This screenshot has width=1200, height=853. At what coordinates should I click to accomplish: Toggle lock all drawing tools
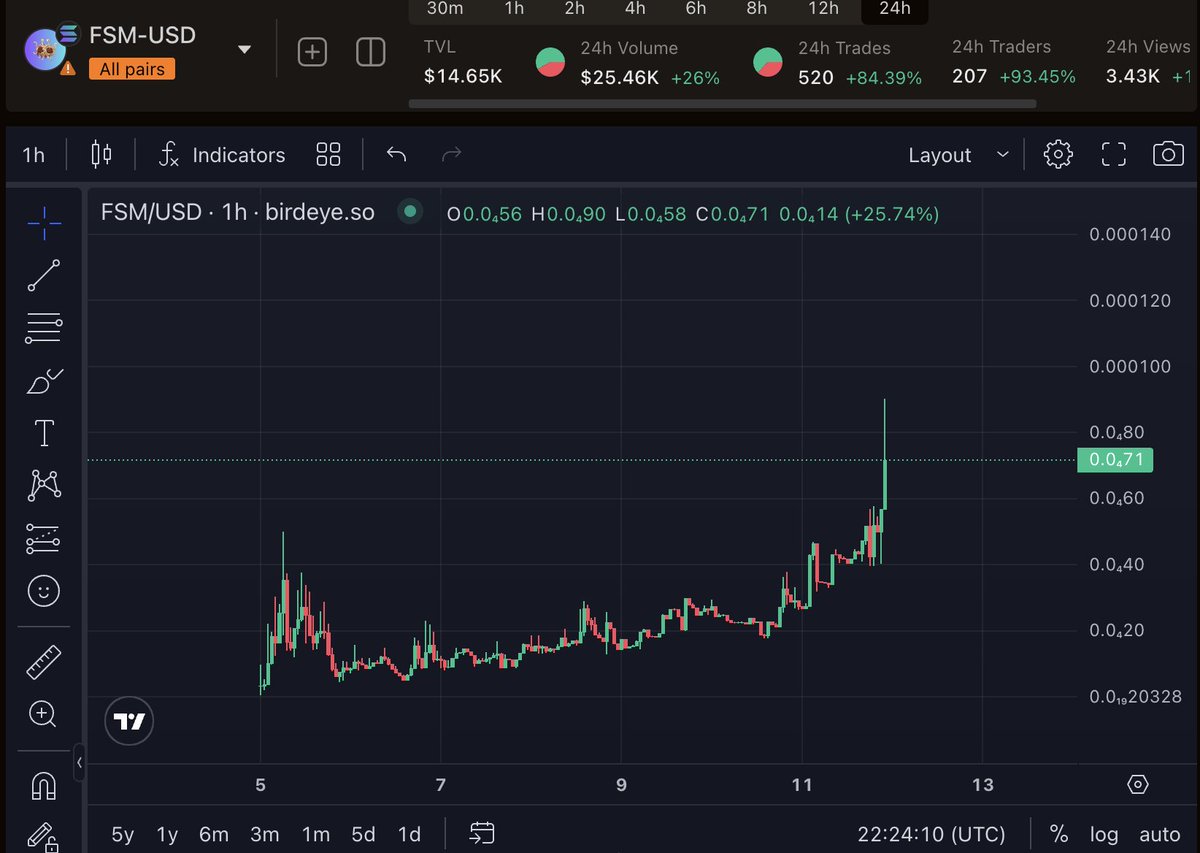tap(42, 838)
